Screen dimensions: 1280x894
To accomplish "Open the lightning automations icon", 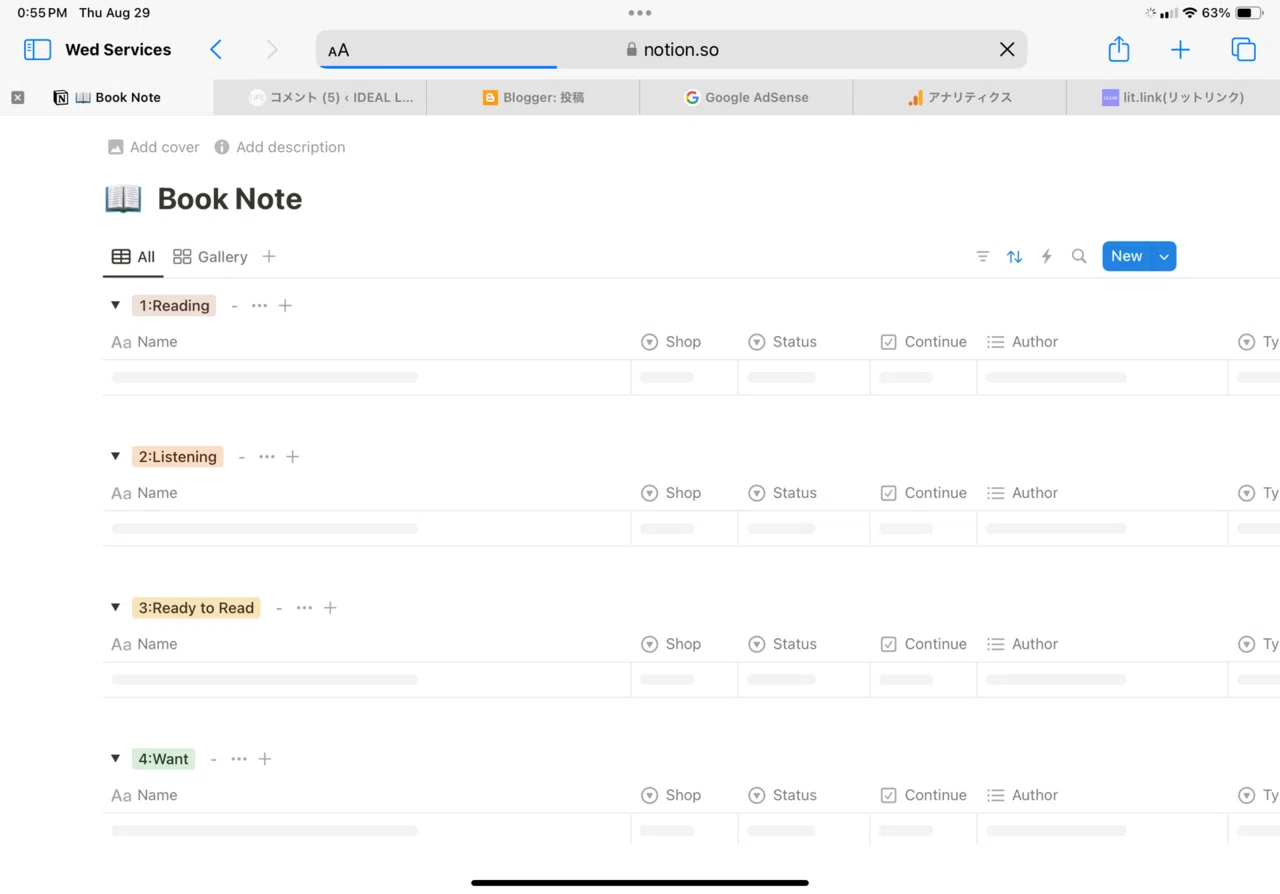I will [x=1047, y=257].
